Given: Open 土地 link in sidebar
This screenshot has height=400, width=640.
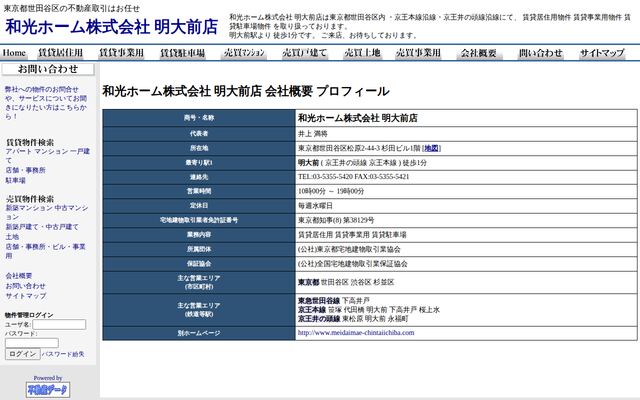Looking at the screenshot, I should 12,237.
